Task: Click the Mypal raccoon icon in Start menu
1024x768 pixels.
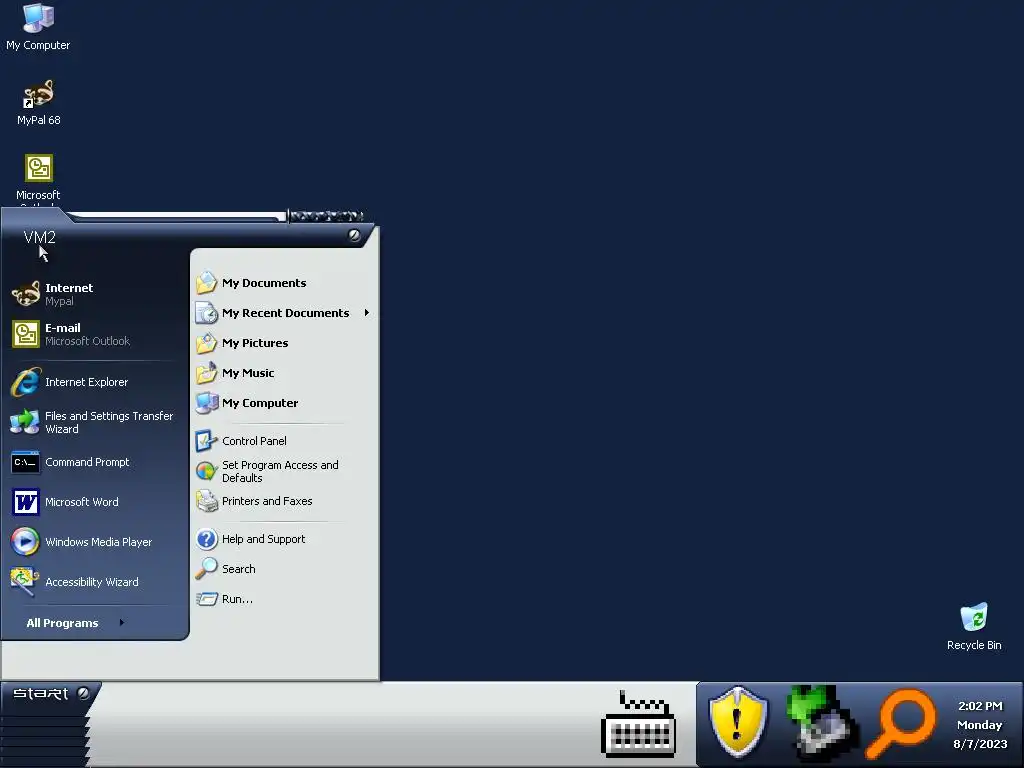Action: point(25,294)
